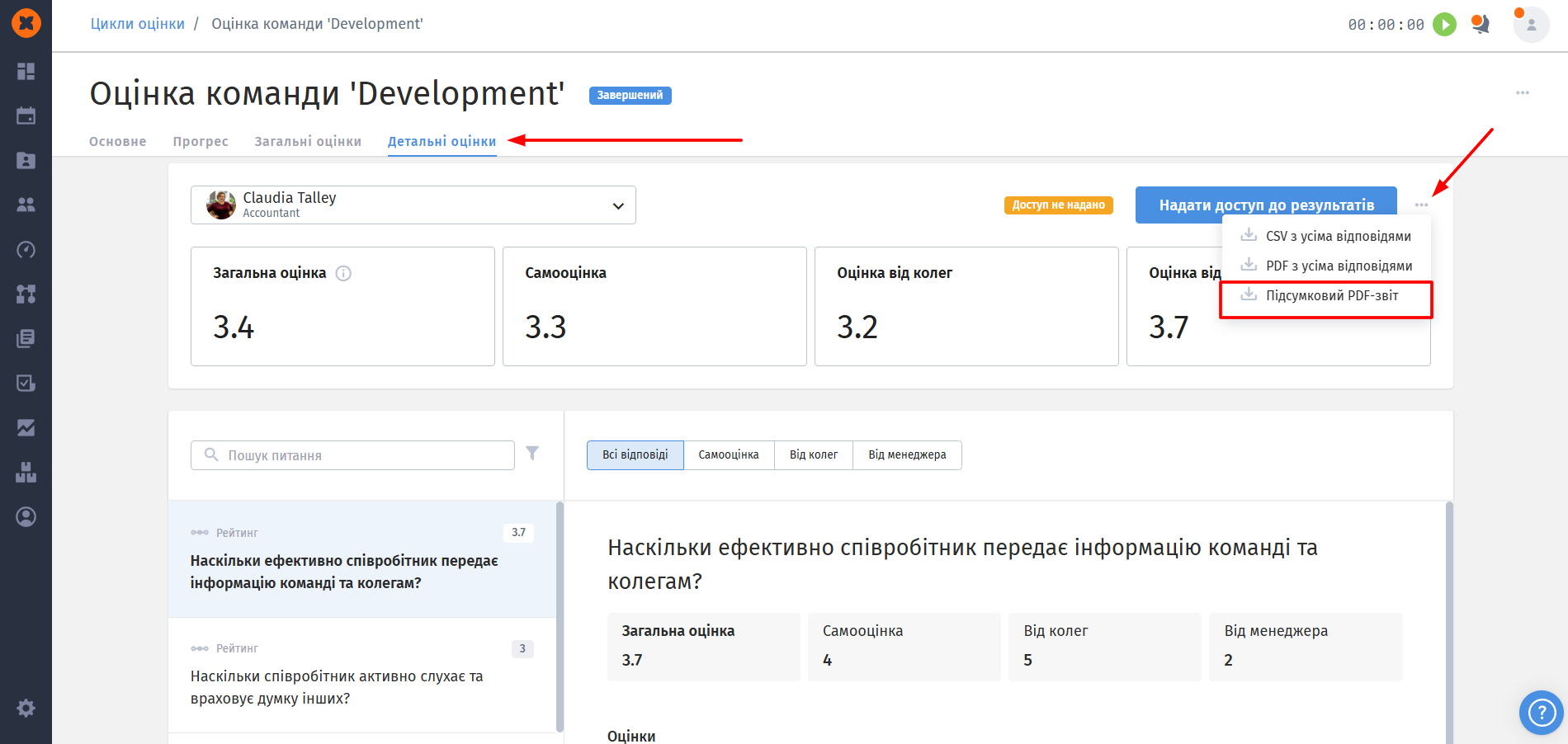Select the Всі відповіді filter toggle

(x=635, y=454)
